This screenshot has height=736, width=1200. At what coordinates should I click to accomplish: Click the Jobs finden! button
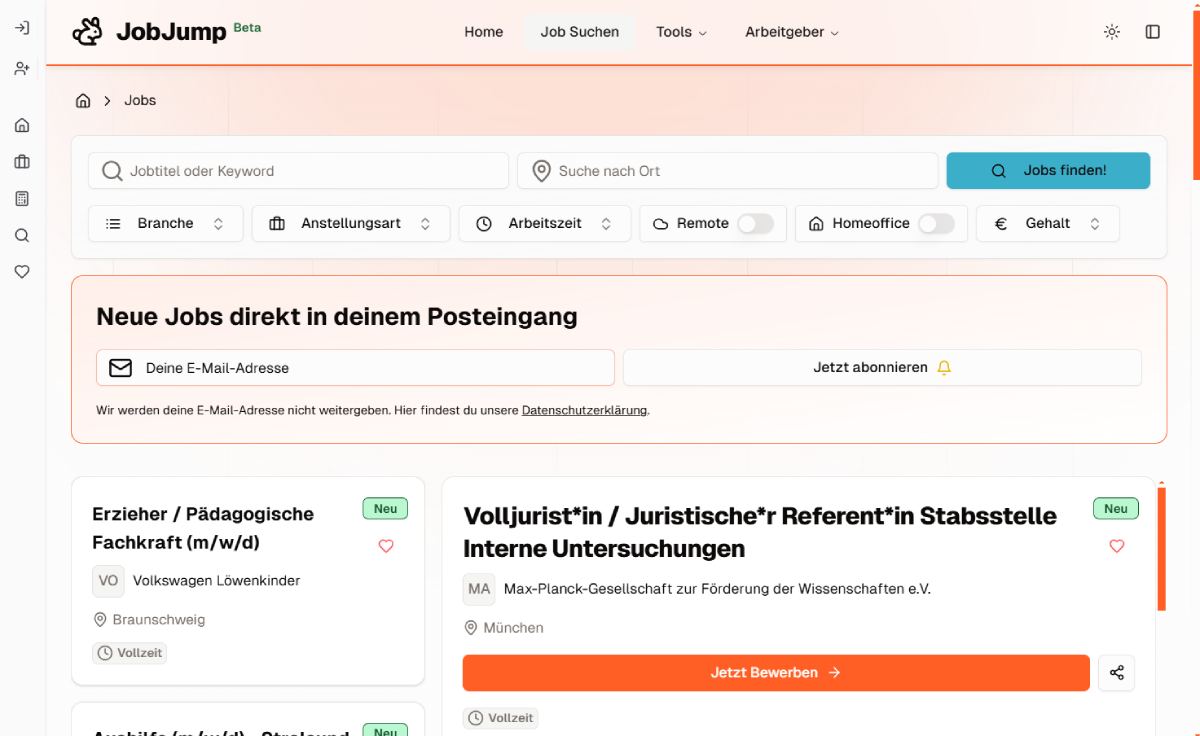point(1048,171)
